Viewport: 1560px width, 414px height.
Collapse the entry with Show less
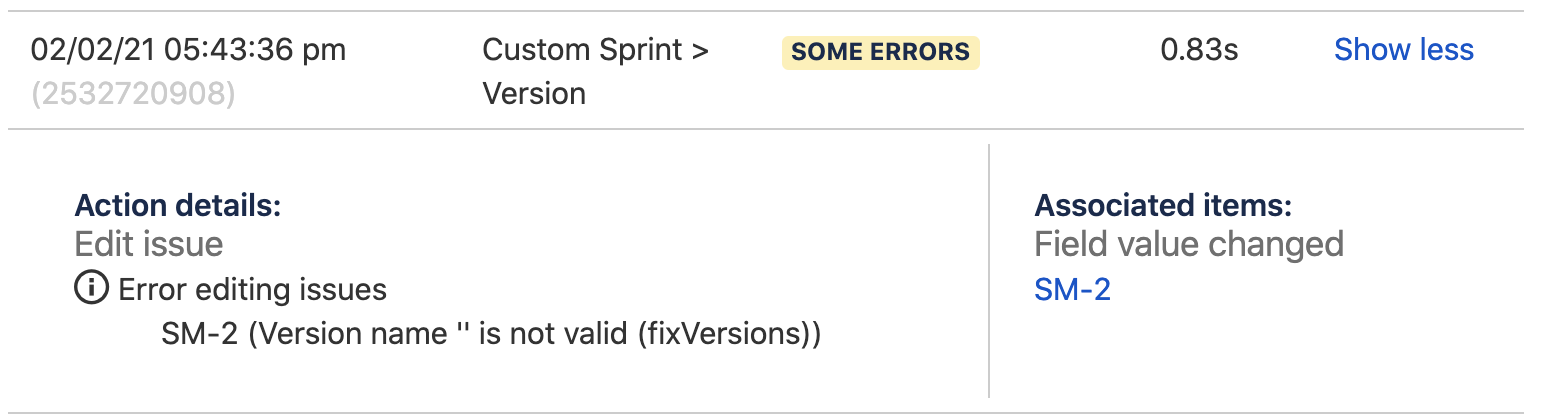click(x=1404, y=50)
